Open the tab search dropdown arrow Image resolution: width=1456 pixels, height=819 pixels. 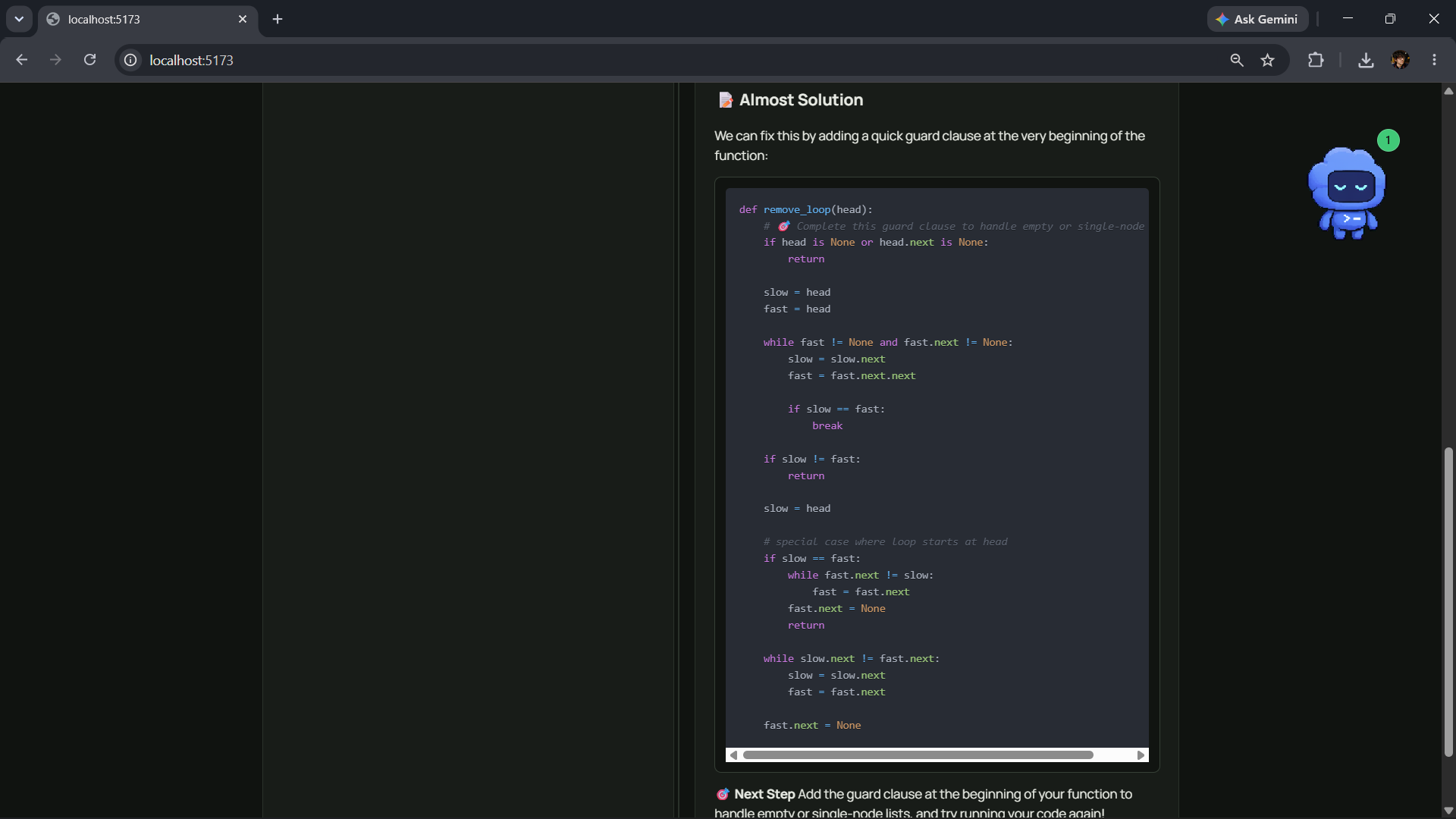pyautogui.click(x=19, y=19)
